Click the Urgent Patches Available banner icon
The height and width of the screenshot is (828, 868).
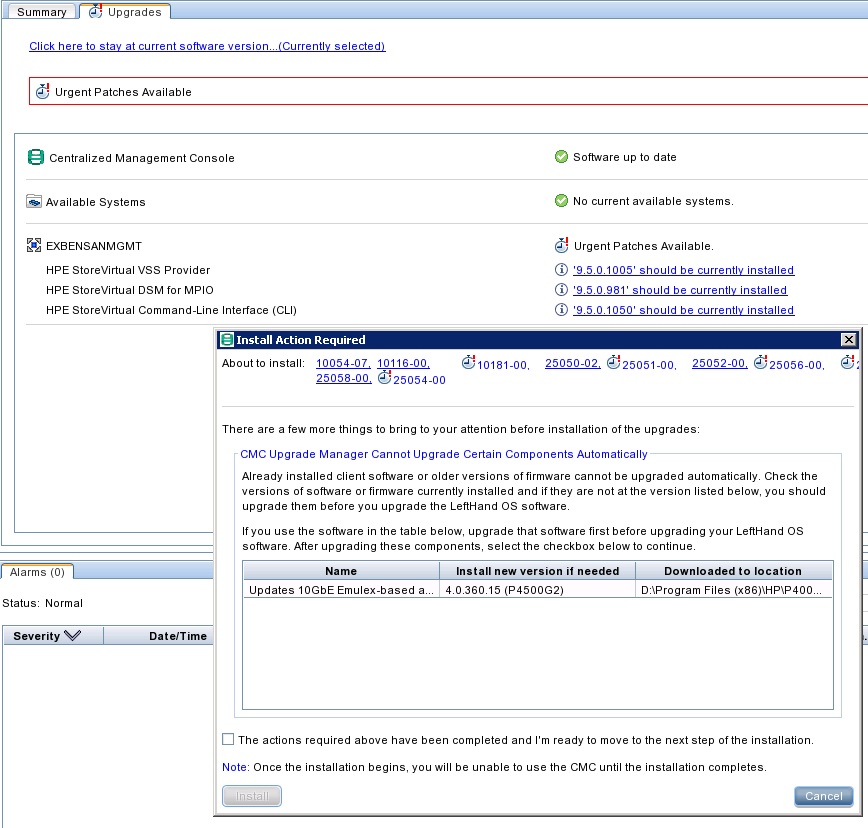pyautogui.click(x=43, y=91)
